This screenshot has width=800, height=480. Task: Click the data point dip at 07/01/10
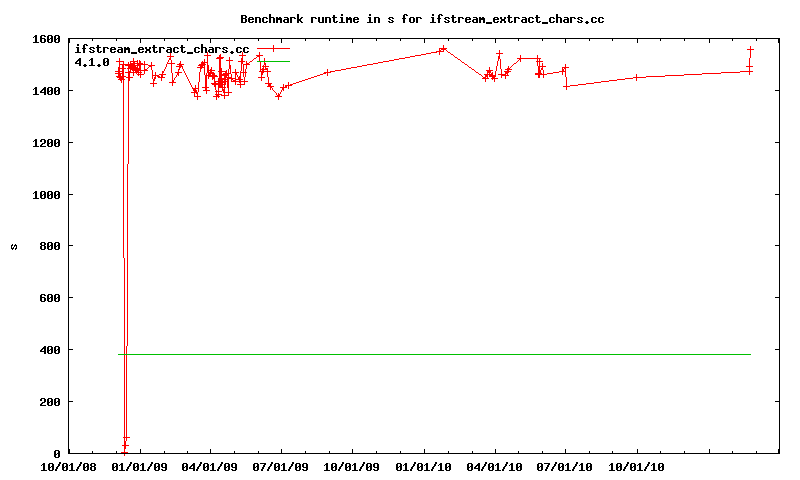click(566, 86)
